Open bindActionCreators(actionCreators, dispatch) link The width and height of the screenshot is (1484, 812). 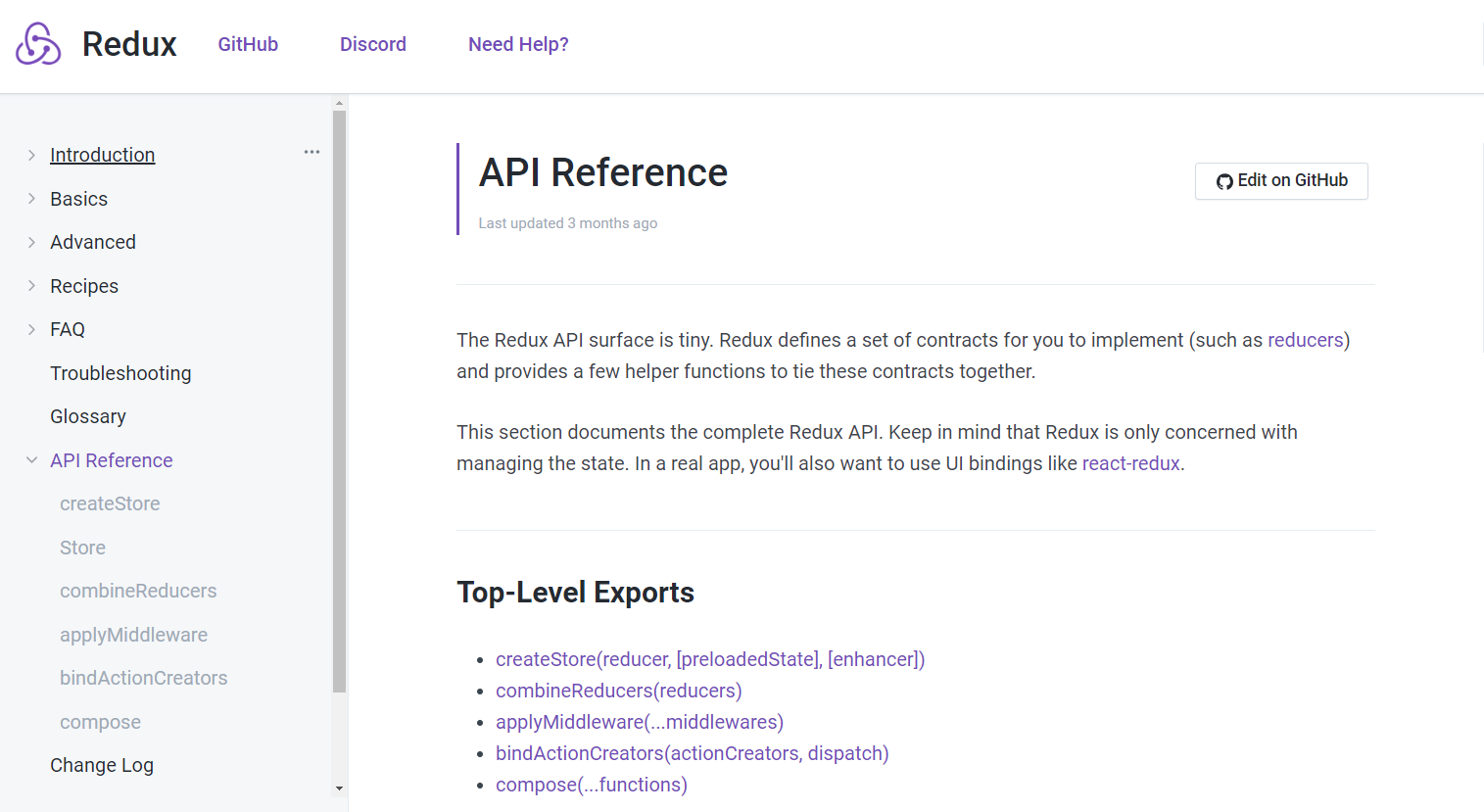[x=693, y=753]
